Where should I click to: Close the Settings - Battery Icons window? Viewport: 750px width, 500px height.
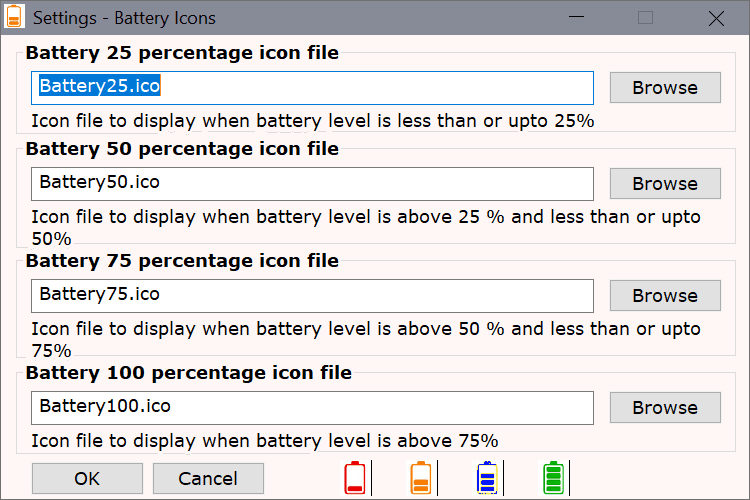coord(716,18)
